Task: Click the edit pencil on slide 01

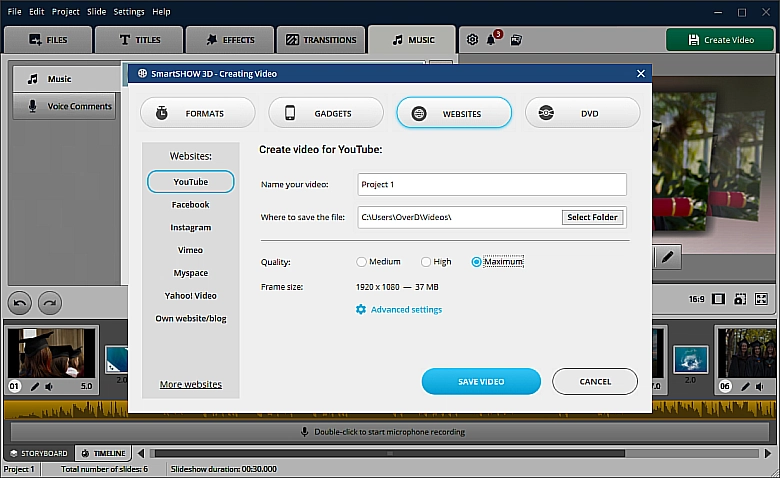Action: tap(34, 386)
